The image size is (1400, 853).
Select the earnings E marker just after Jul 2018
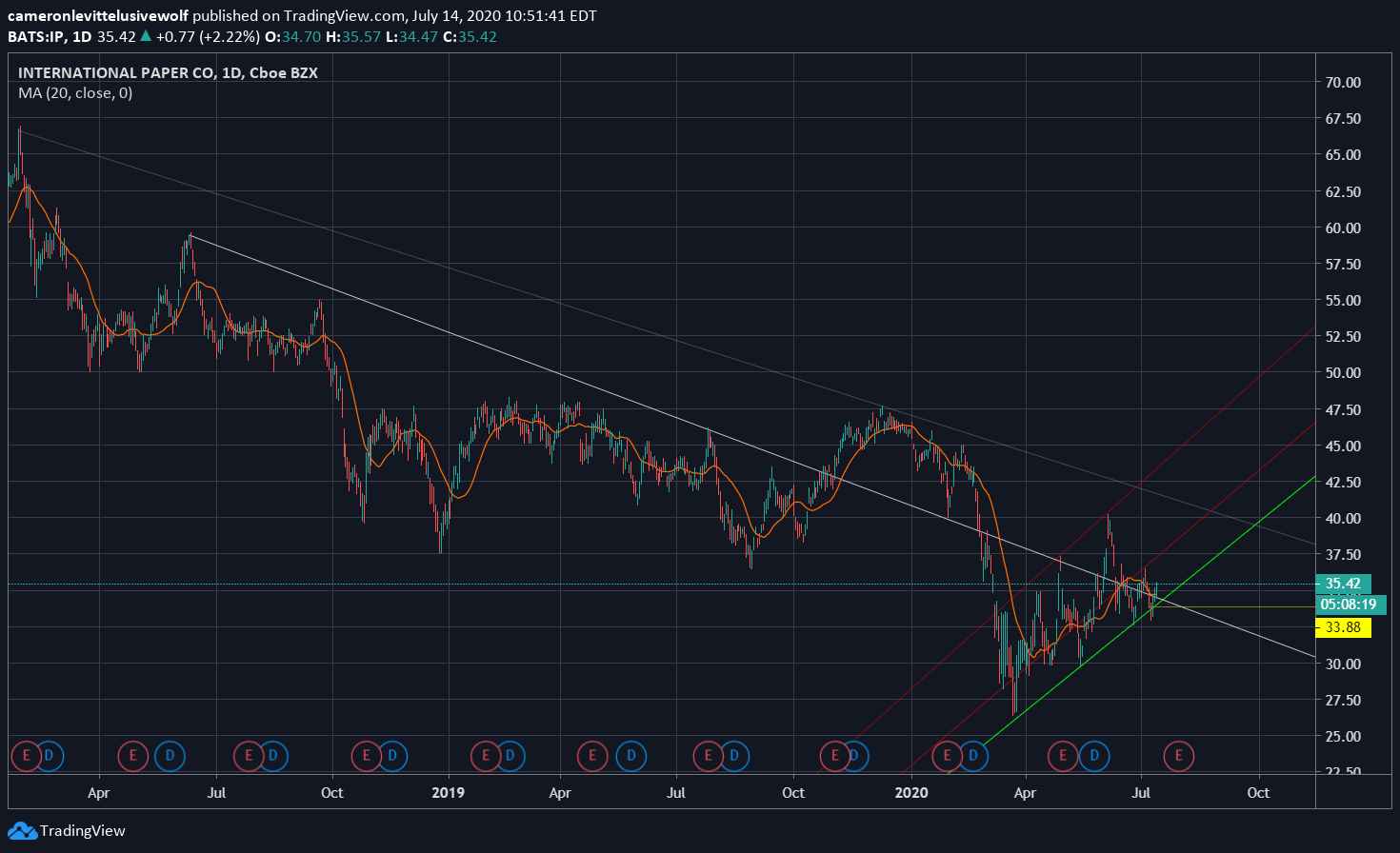(x=248, y=757)
